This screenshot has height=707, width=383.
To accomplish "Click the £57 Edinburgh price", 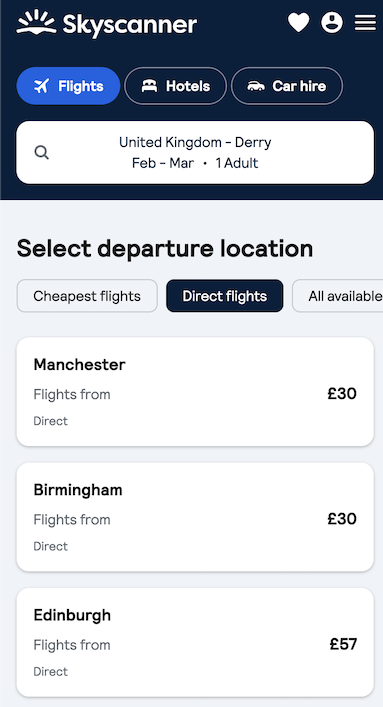I will click(343, 644).
